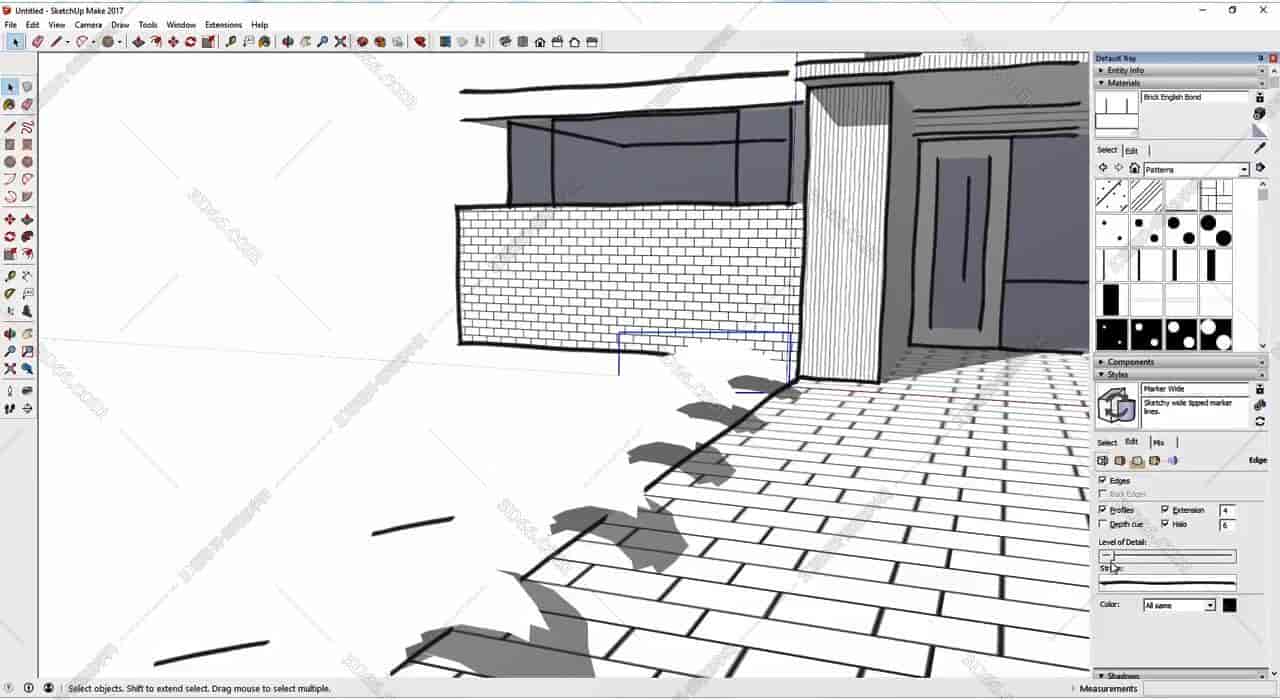
Task: Click the black edge color swatch
Action: pos(1229,605)
